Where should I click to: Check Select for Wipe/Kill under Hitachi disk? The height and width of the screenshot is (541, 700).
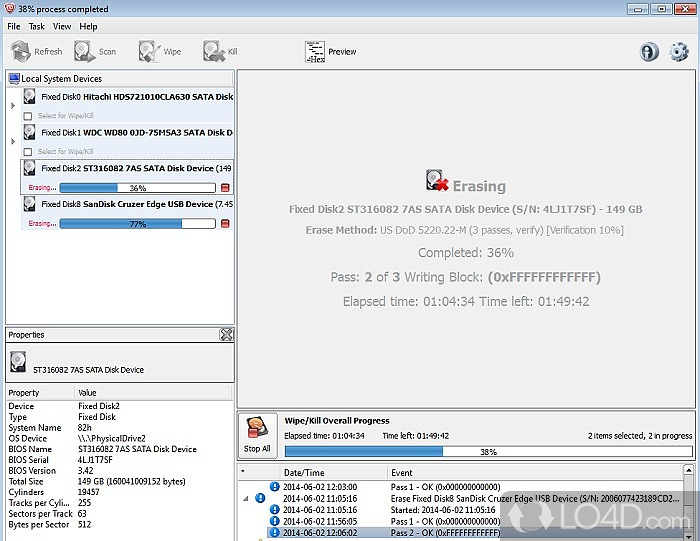click(28, 116)
